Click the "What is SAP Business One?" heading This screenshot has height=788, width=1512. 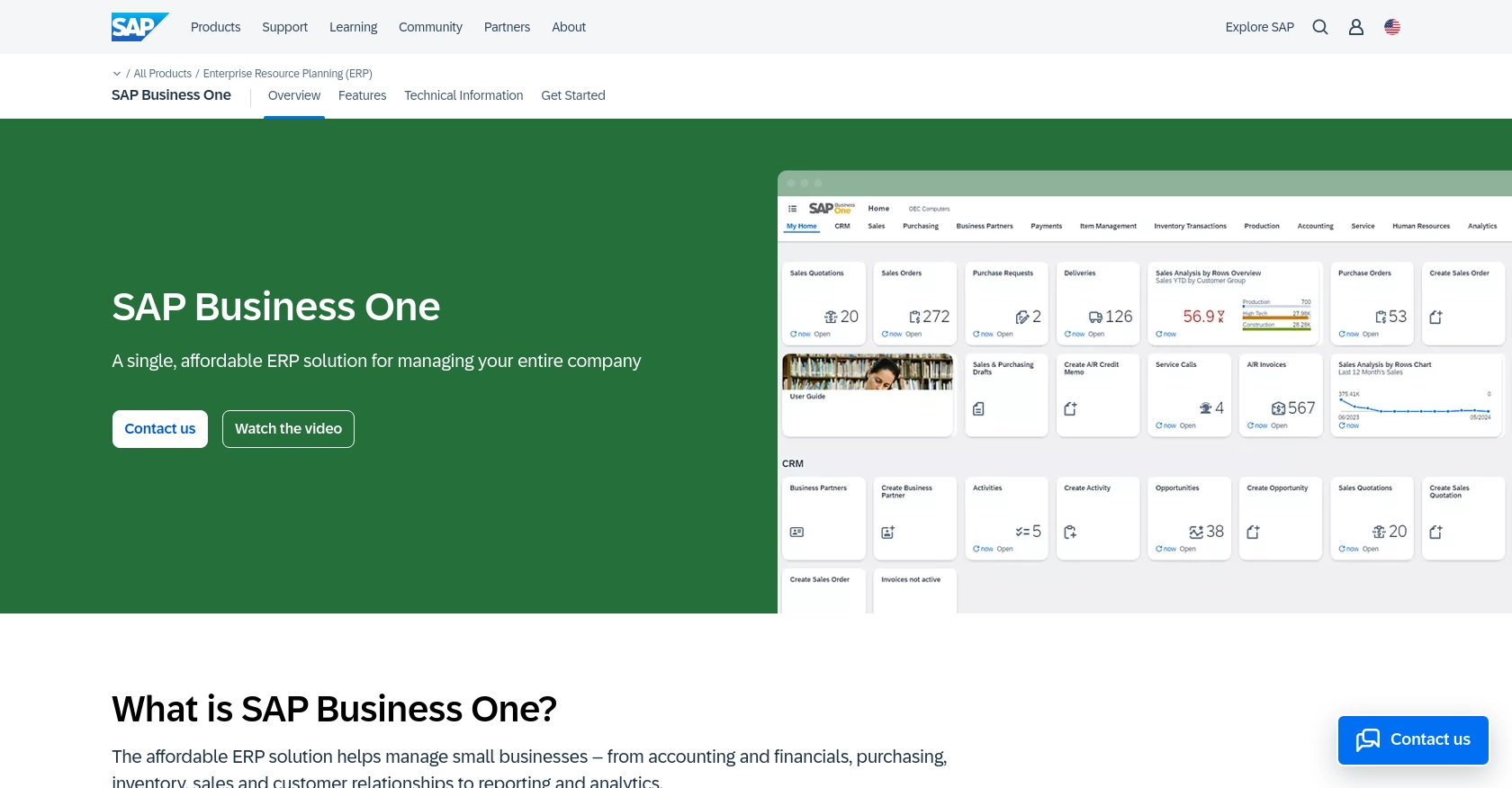tap(334, 709)
